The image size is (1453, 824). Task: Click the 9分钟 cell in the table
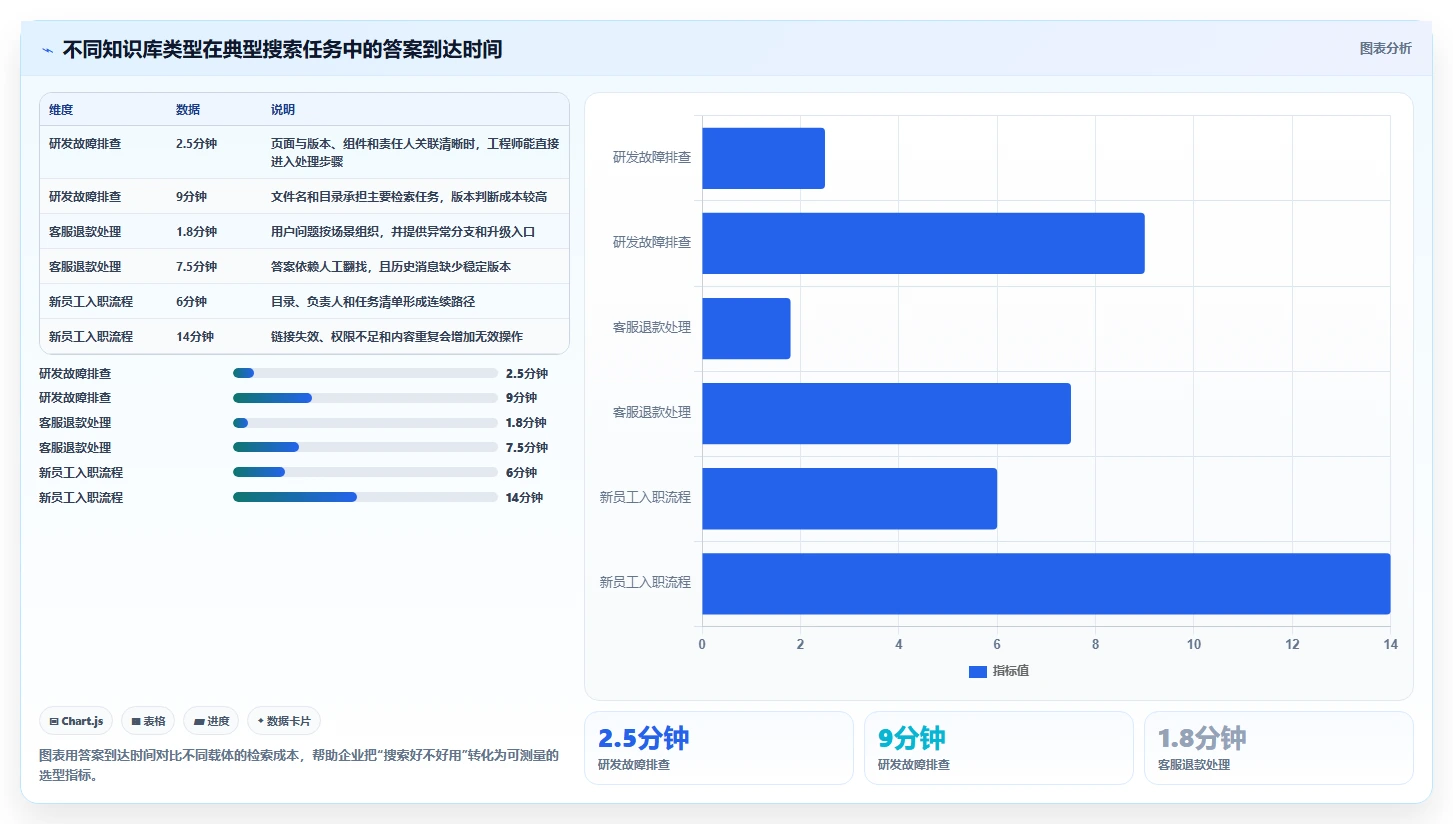[x=191, y=196]
